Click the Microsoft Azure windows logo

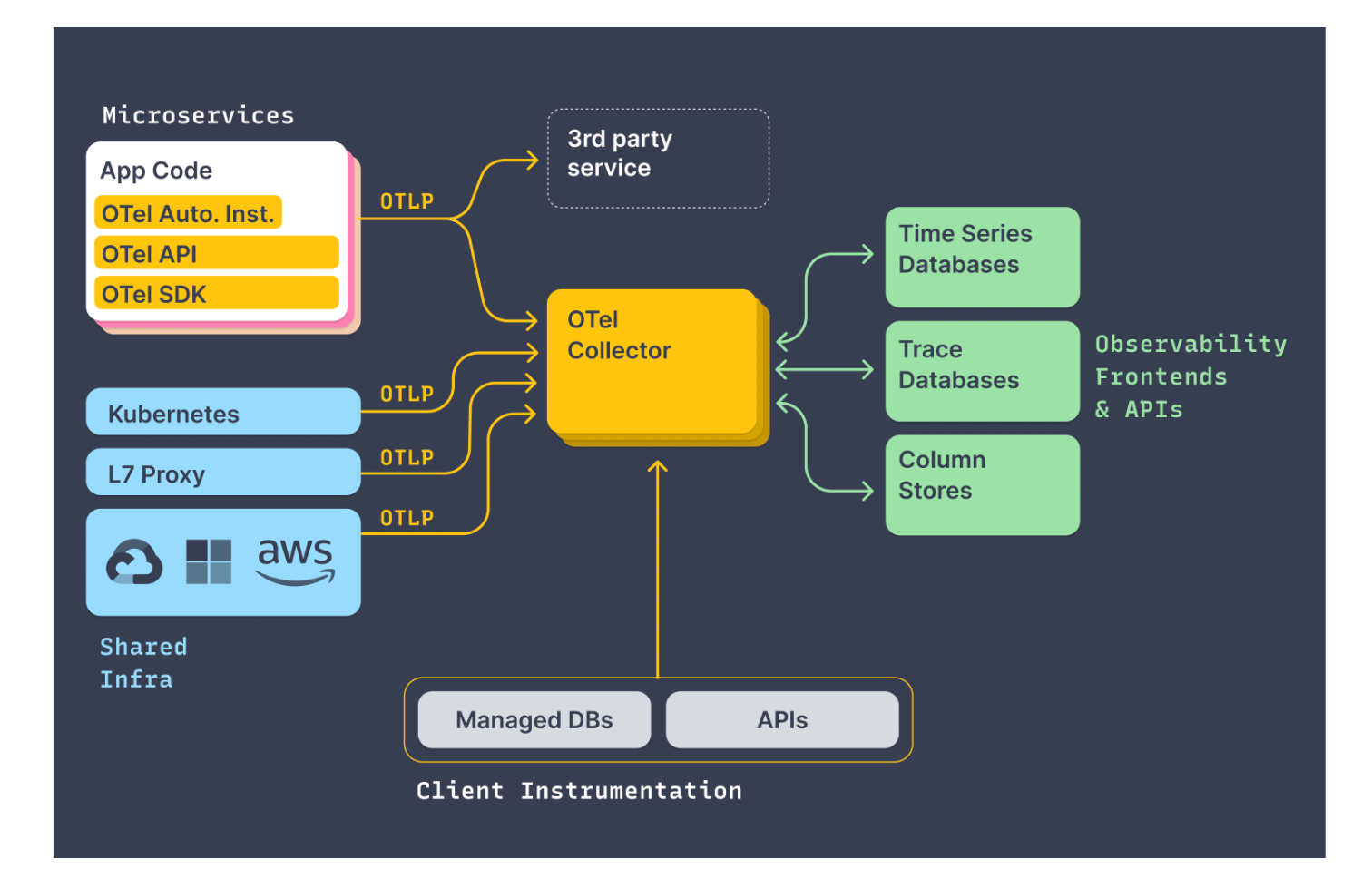pyautogui.click(x=209, y=561)
